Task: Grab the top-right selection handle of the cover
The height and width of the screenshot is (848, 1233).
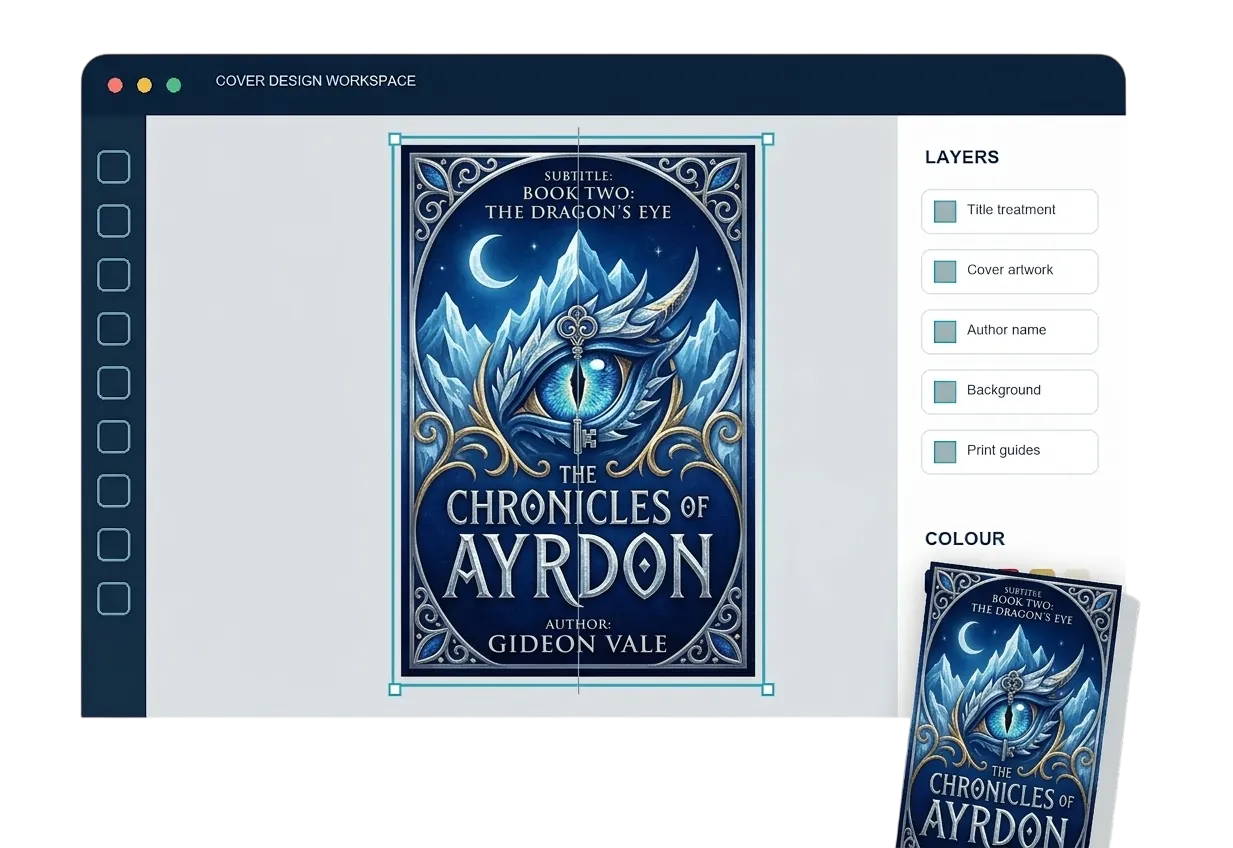Action: tap(768, 139)
